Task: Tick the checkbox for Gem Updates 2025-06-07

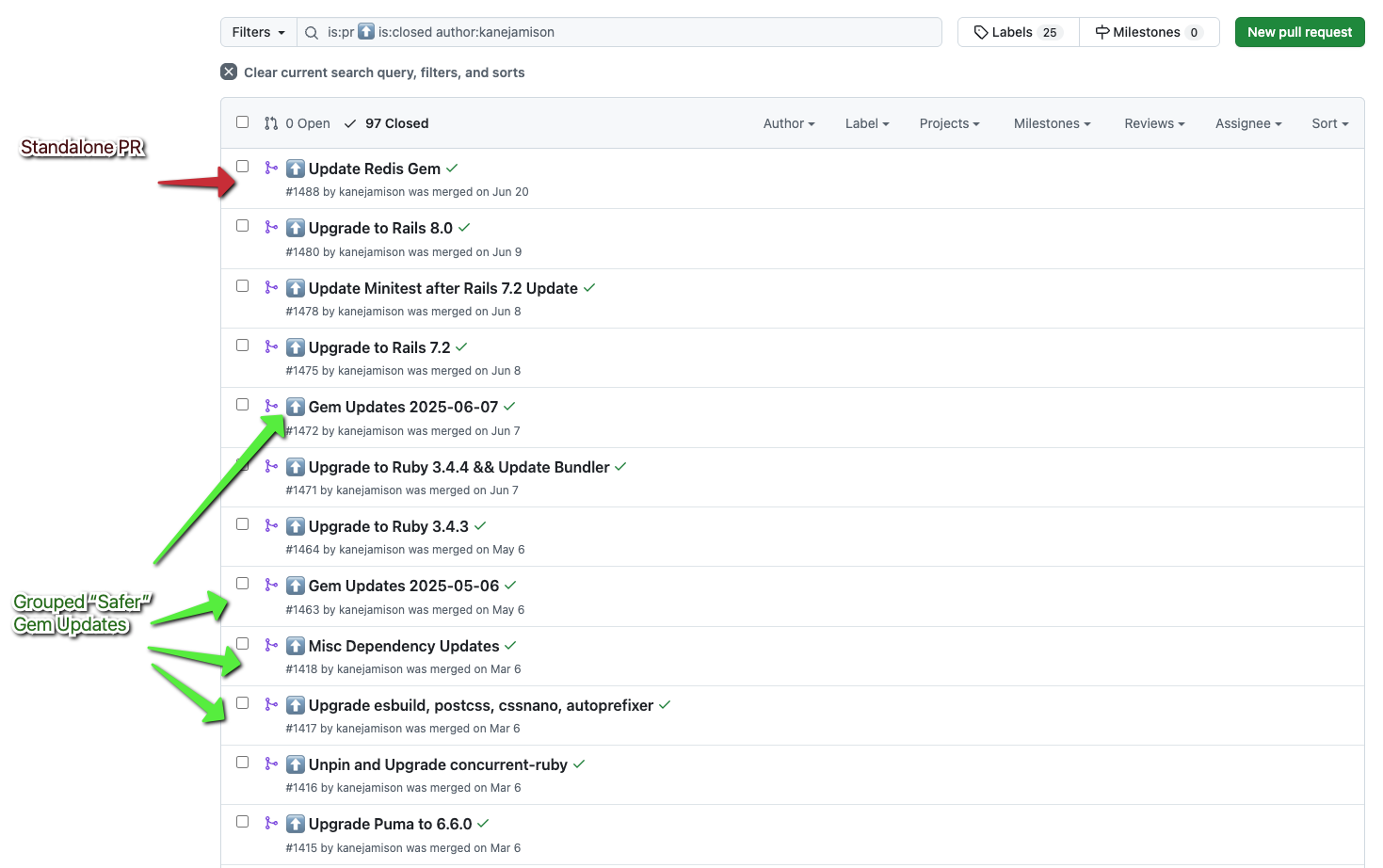Action: point(242,405)
